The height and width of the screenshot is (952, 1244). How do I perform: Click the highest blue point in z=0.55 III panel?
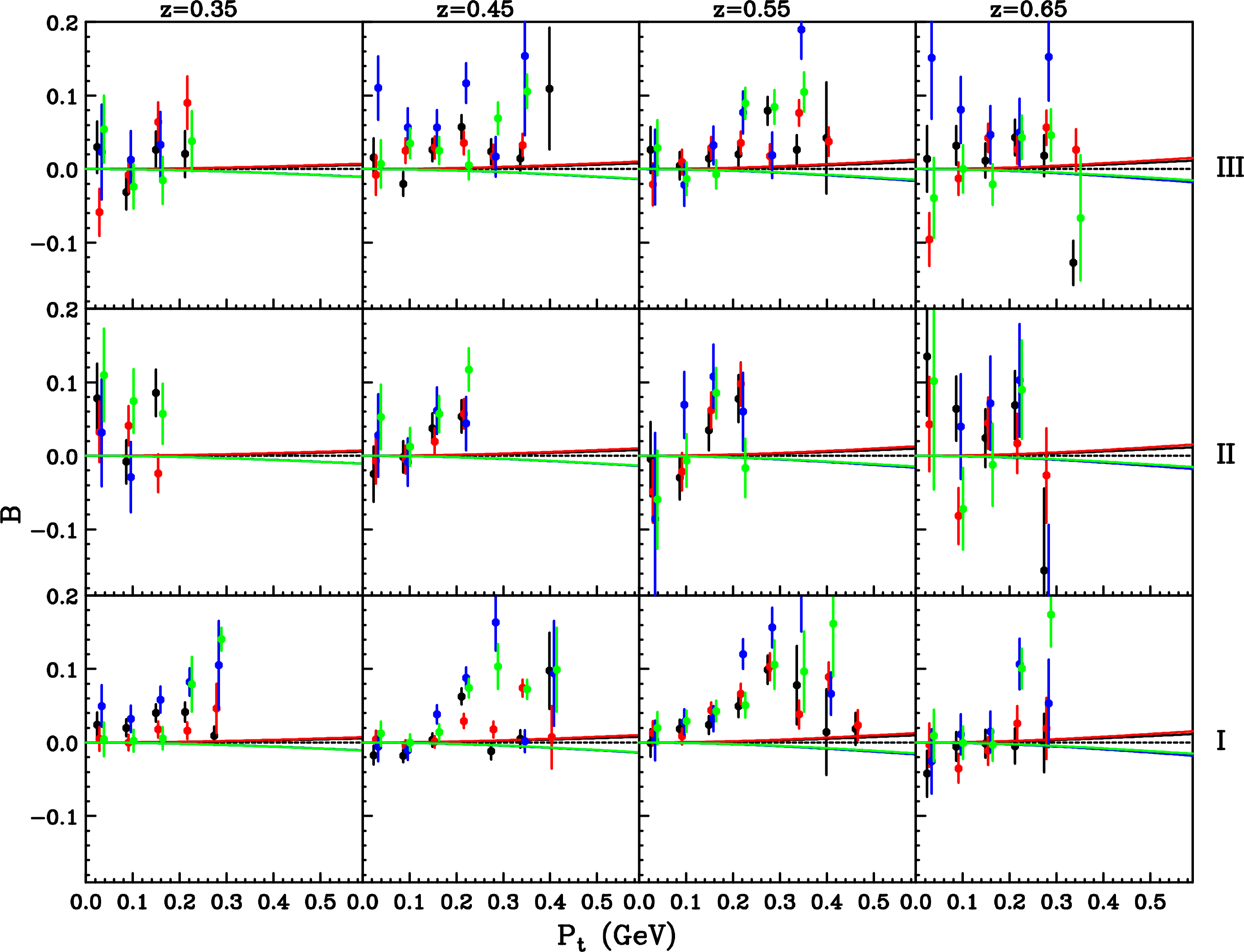click(801, 30)
